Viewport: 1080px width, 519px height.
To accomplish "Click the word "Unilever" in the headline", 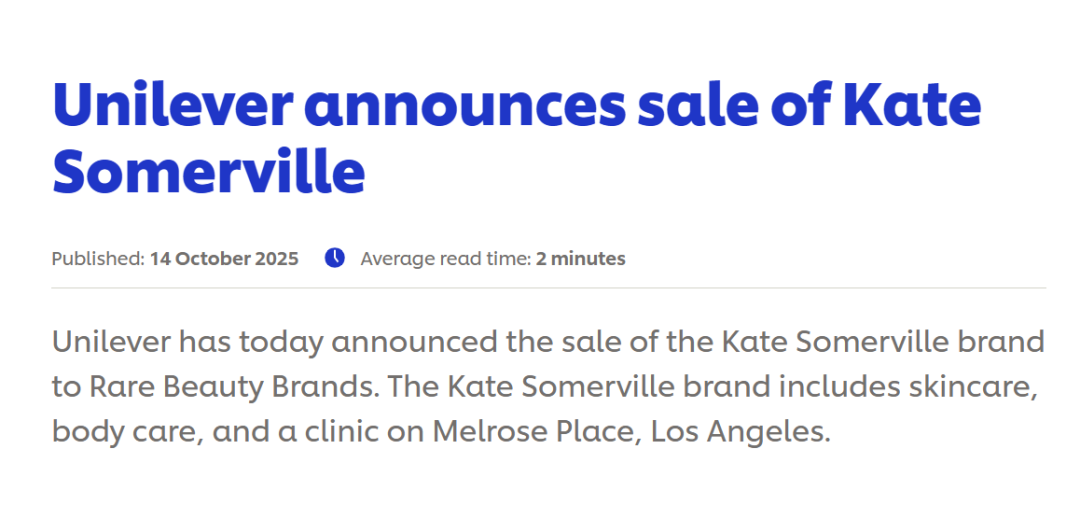I will (168, 104).
